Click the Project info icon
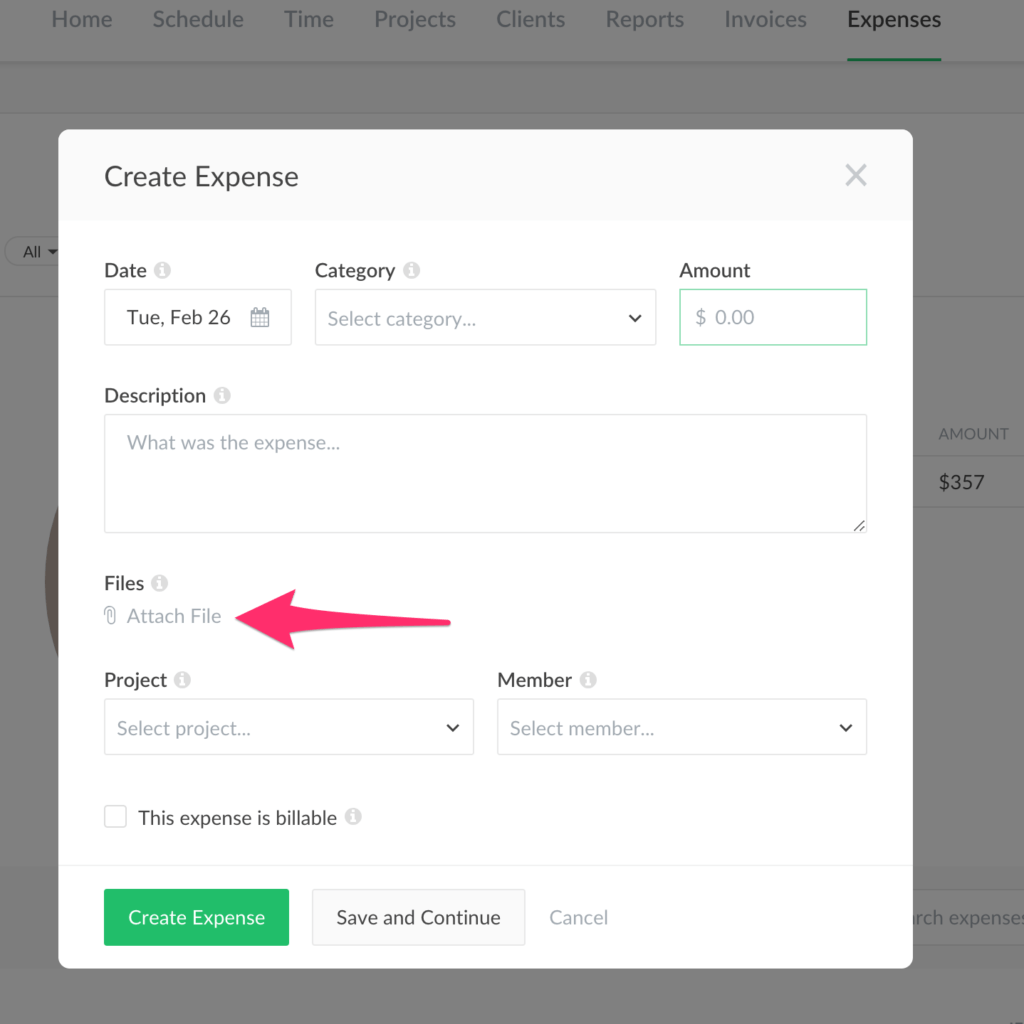1024x1024 pixels. (183, 679)
